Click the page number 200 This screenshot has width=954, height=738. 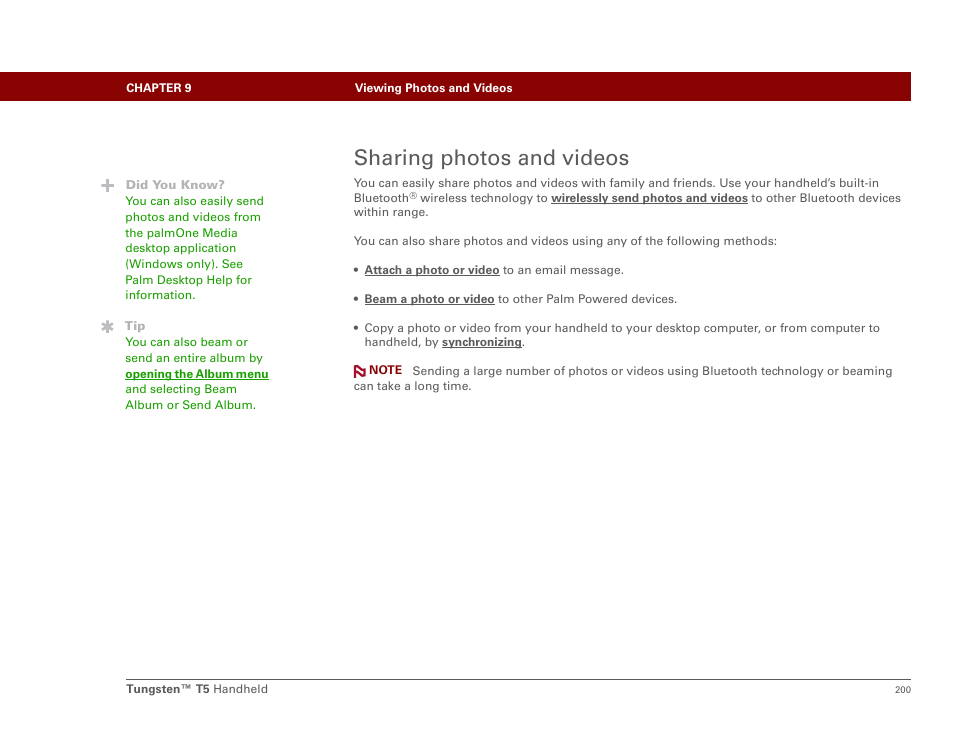(903, 690)
